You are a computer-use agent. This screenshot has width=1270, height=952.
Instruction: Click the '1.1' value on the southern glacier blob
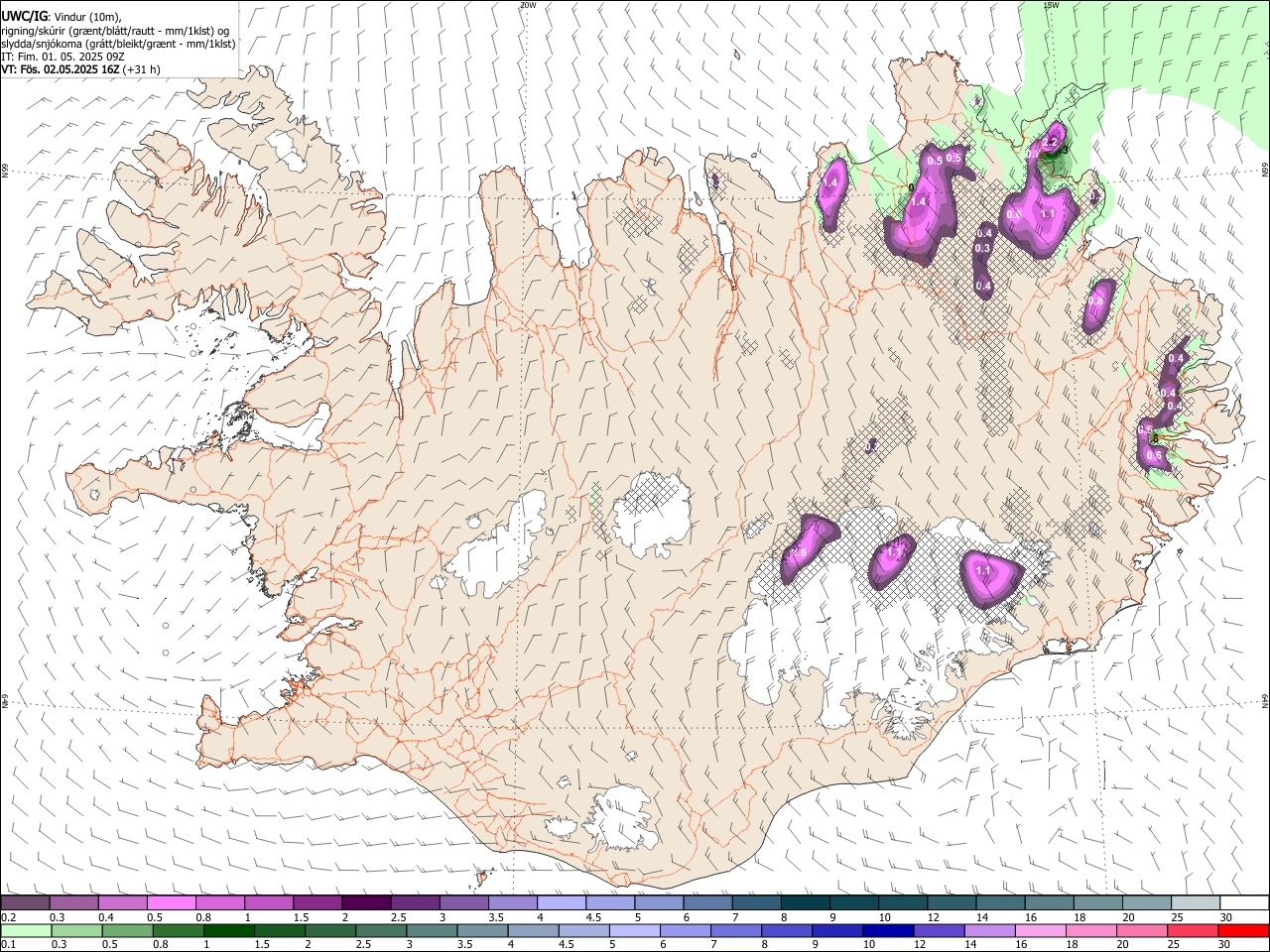point(984,571)
